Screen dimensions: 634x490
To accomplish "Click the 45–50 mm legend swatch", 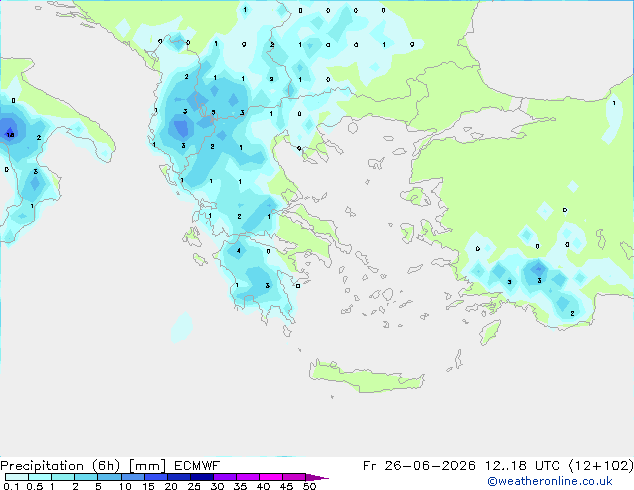I will click(x=294, y=477).
